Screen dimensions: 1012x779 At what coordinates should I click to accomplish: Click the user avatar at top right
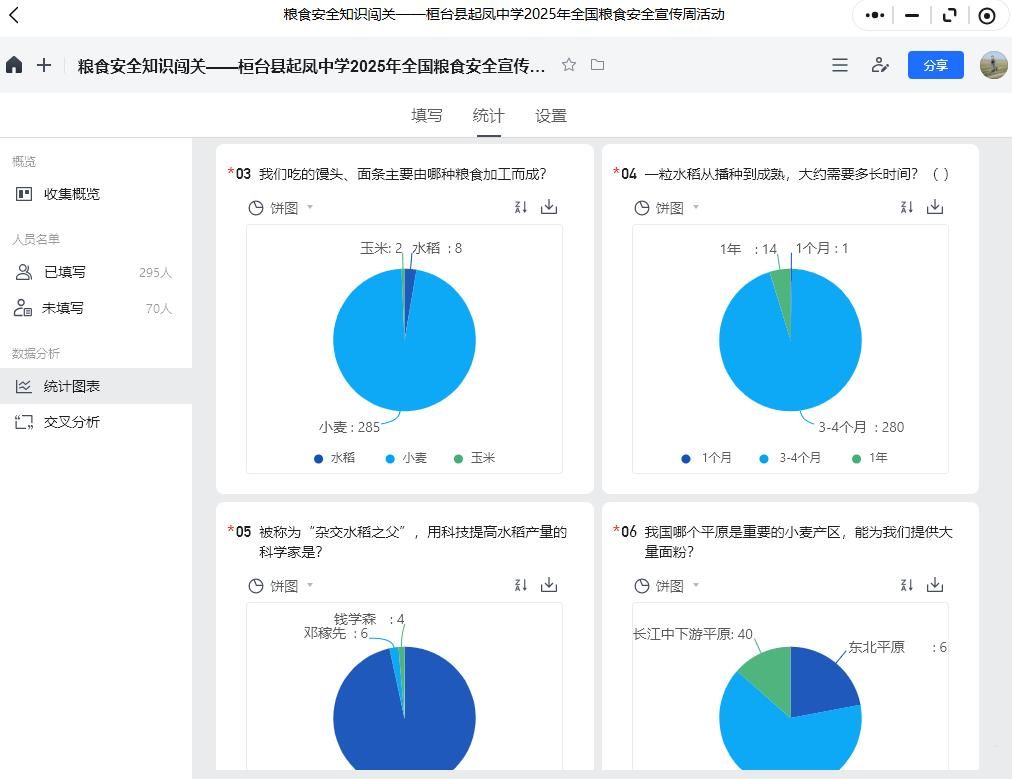click(993, 65)
